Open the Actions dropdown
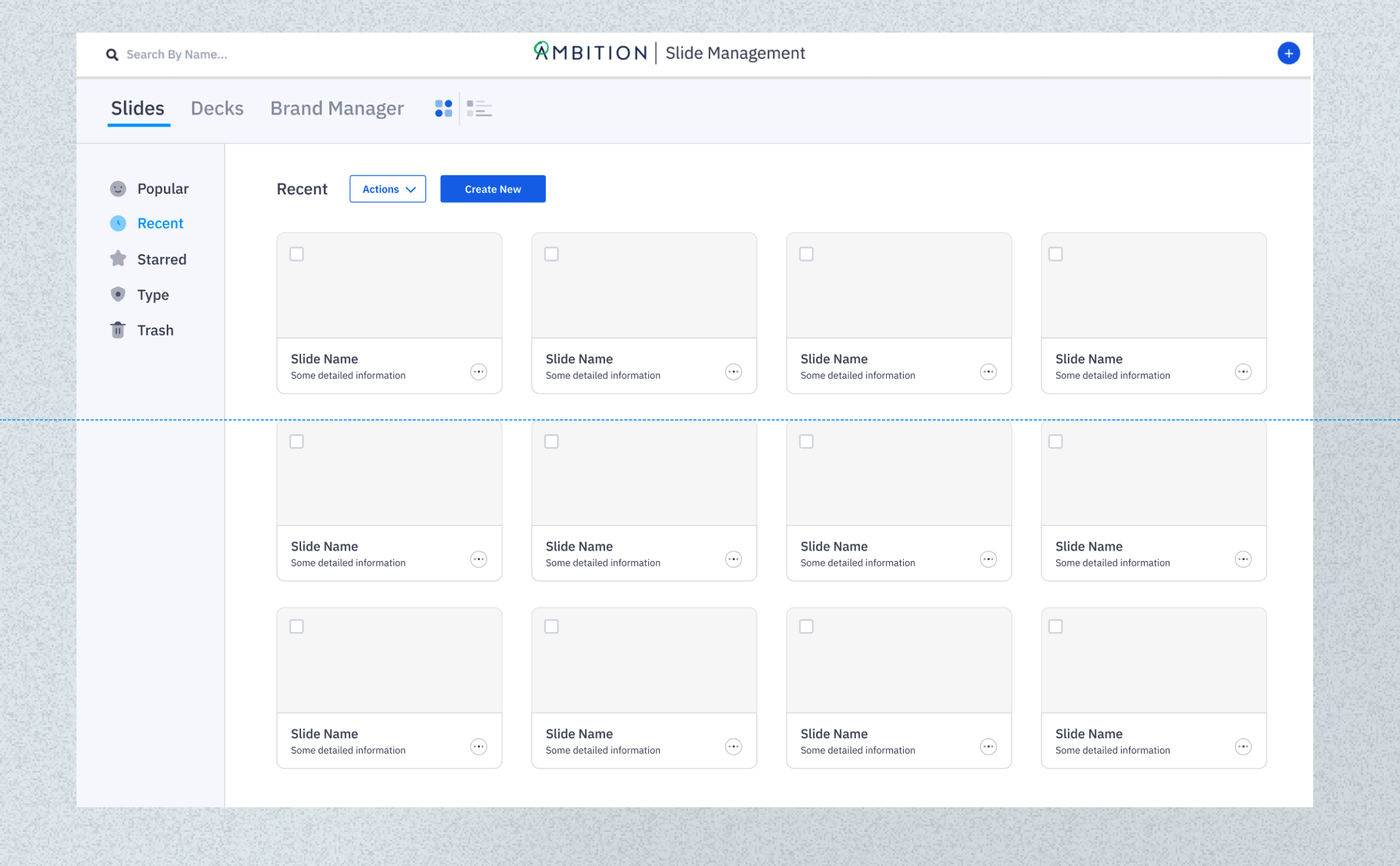Screen dimensions: 1400x866 coord(388,189)
